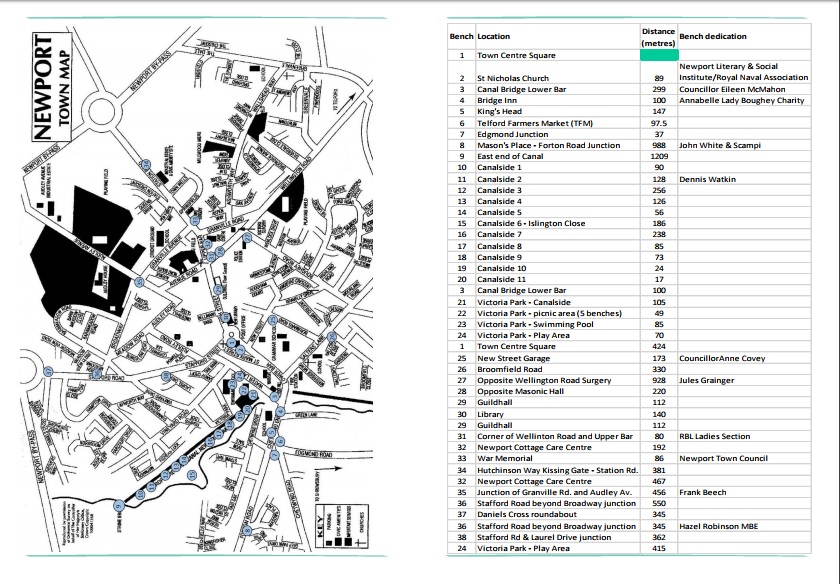This screenshot has height=584, width=840.
Task: Select the 'Canalside 1' location cell
Action: tap(558, 168)
